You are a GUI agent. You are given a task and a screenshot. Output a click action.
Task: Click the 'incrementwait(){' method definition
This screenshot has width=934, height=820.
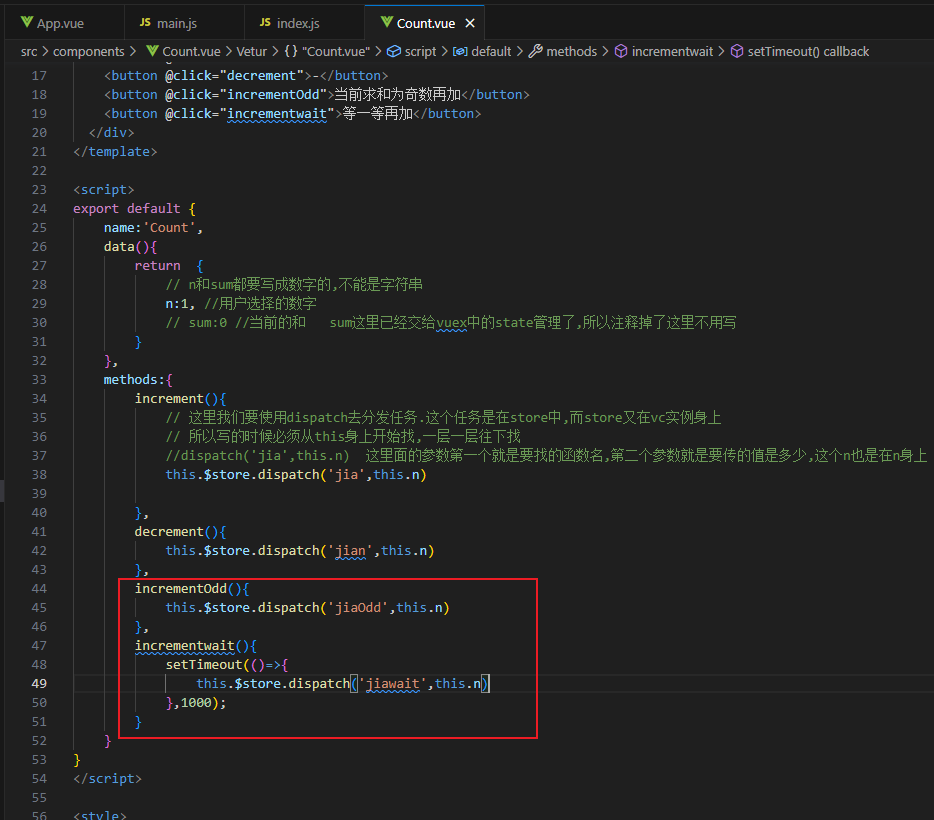(x=195, y=646)
